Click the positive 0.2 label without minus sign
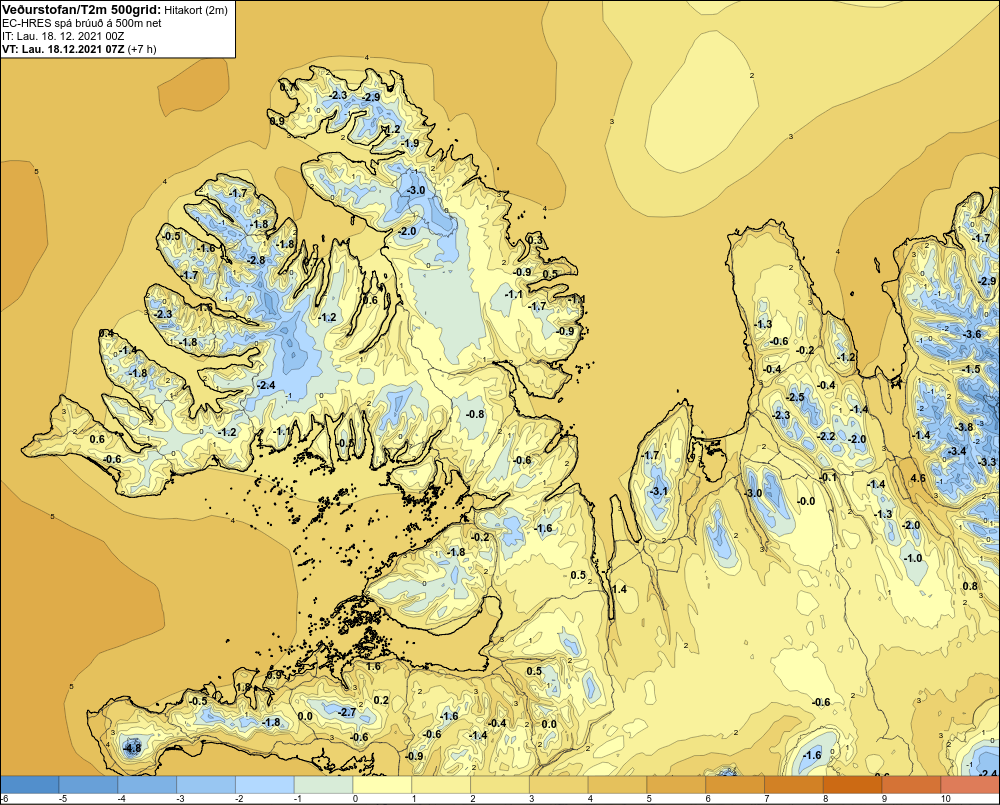 coord(381,700)
